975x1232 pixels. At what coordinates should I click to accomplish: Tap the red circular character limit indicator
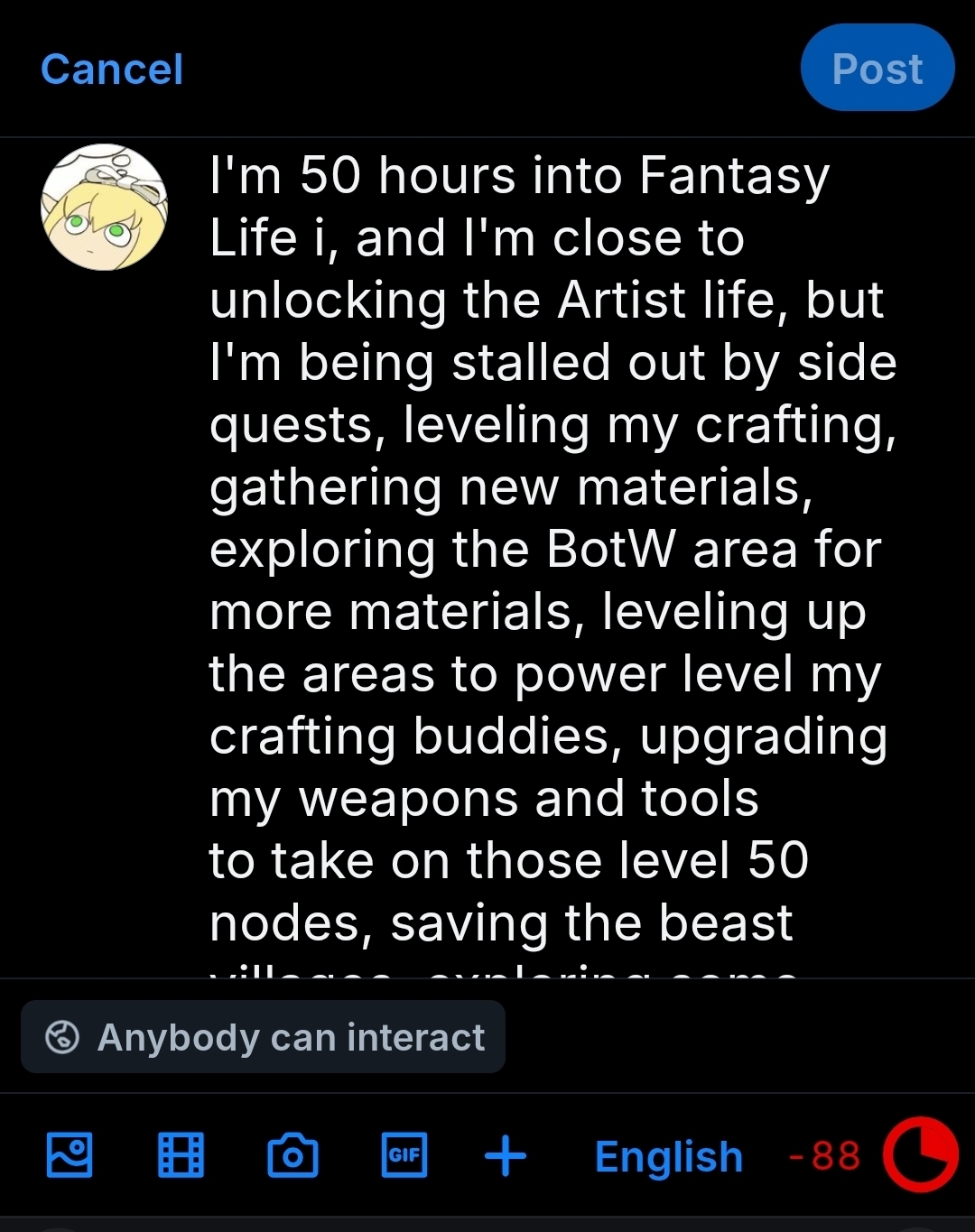pos(920,1155)
